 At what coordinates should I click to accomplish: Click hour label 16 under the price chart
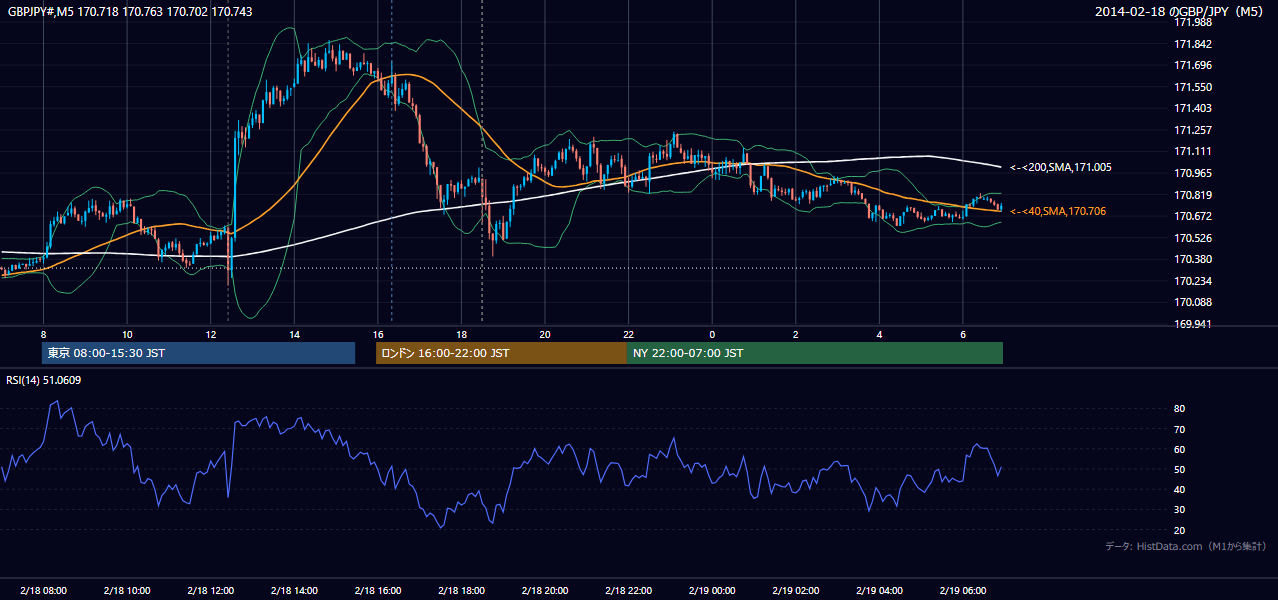click(378, 334)
